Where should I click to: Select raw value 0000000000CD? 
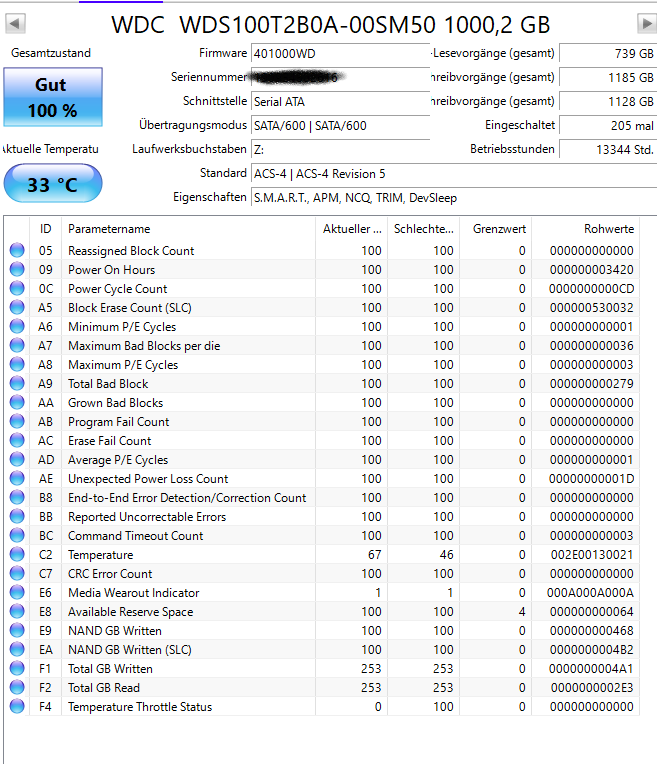(592, 288)
